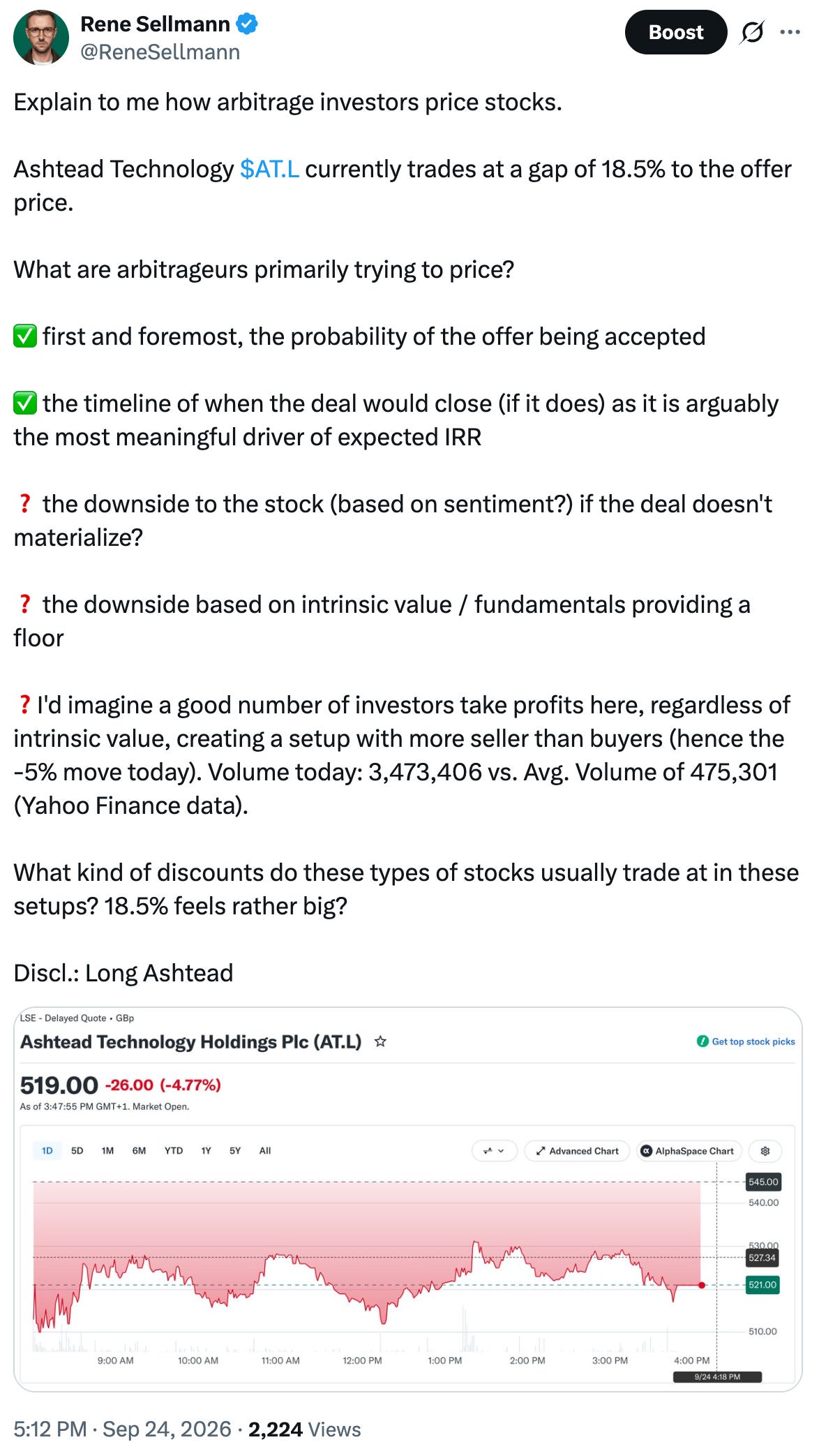
Task: Open the three-dot more options menu
Action: (x=790, y=32)
